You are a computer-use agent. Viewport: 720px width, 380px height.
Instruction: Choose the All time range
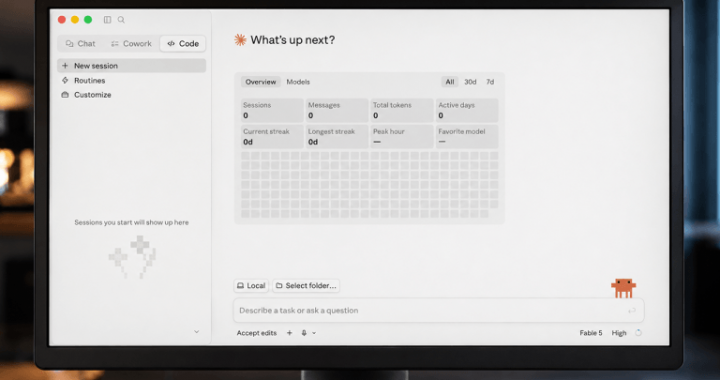click(x=450, y=82)
